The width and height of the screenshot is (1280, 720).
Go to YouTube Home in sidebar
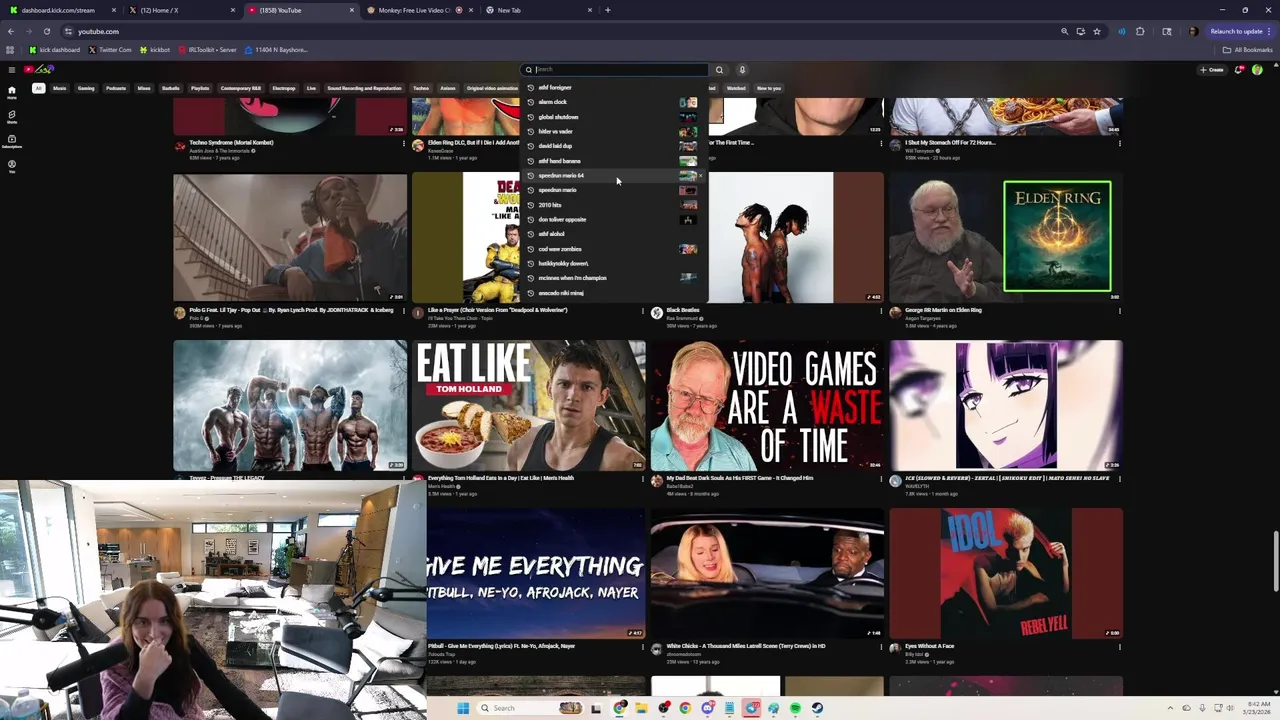pyautogui.click(x=12, y=92)
